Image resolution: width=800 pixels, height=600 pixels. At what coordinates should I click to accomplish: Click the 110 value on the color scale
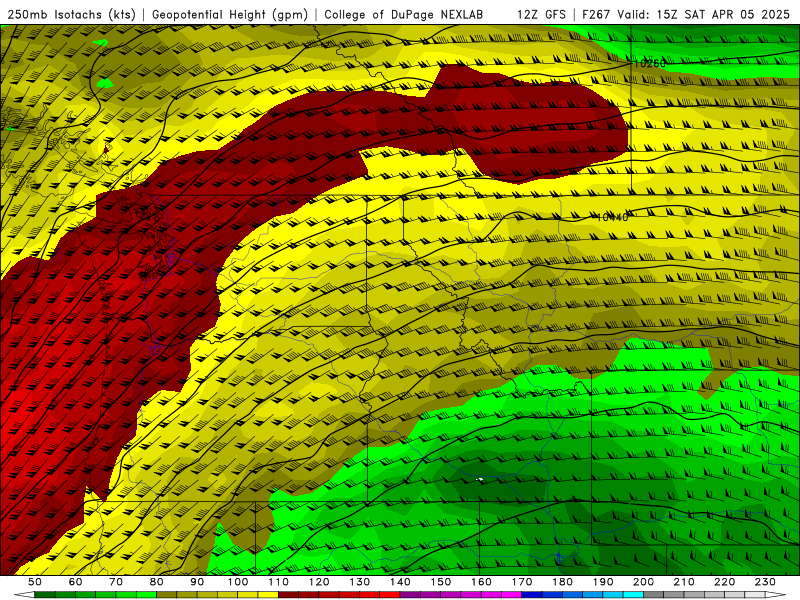[279, 582]
